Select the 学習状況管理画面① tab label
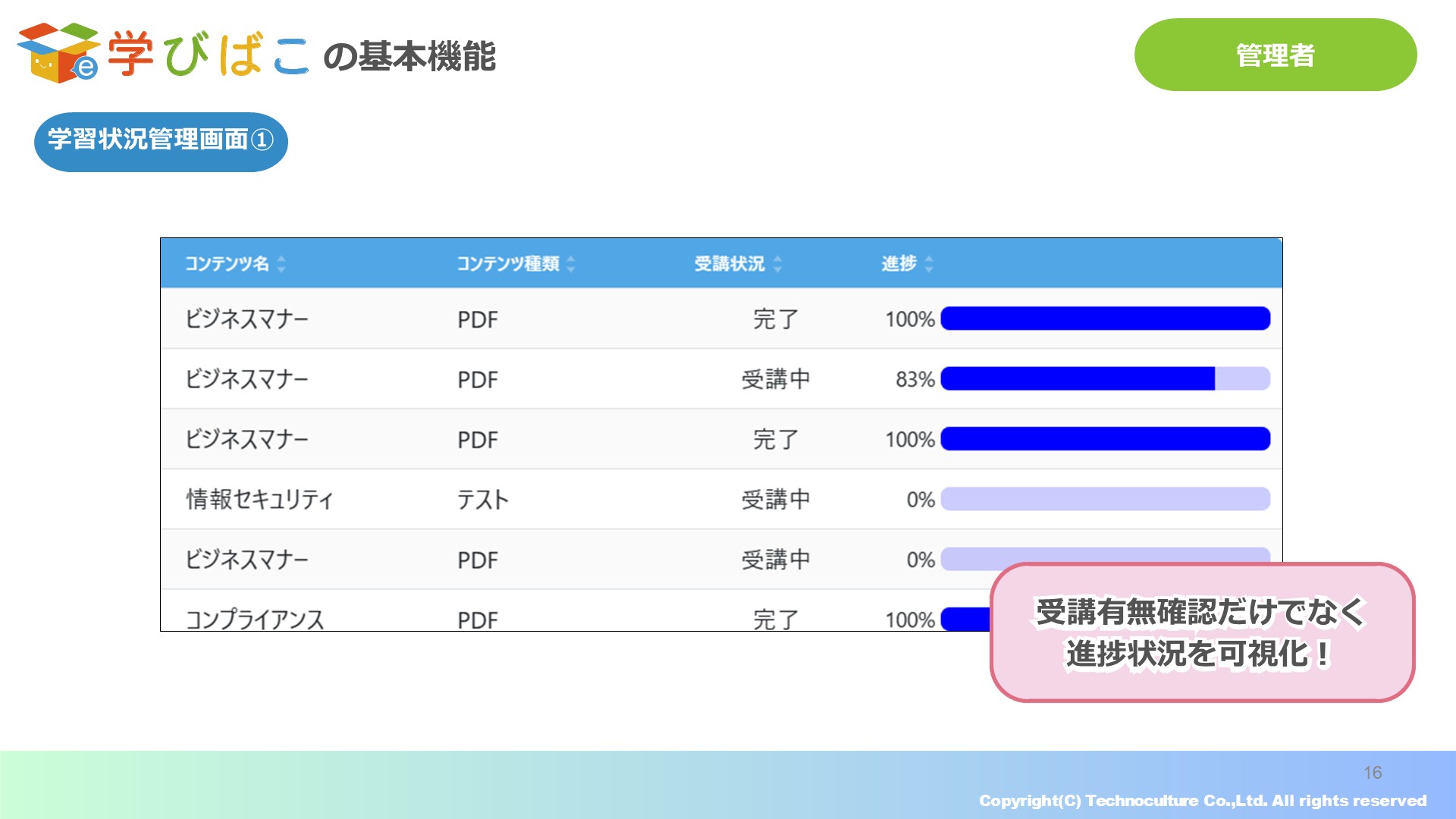Screen dimensions: 1456x819 [161, 141]
